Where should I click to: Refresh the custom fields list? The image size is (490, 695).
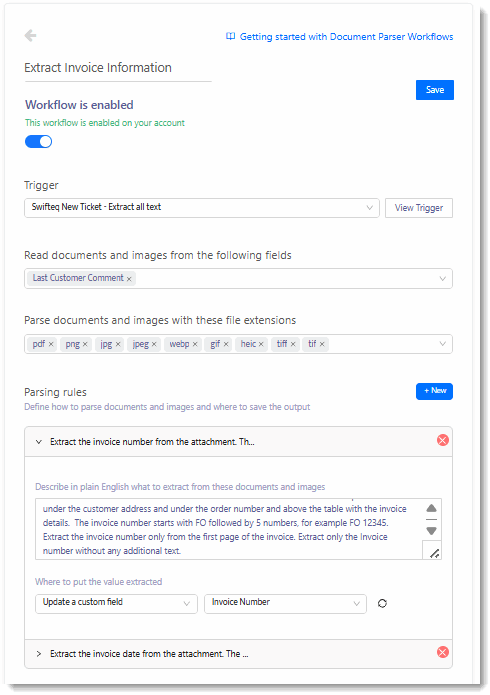coord(382,603)
